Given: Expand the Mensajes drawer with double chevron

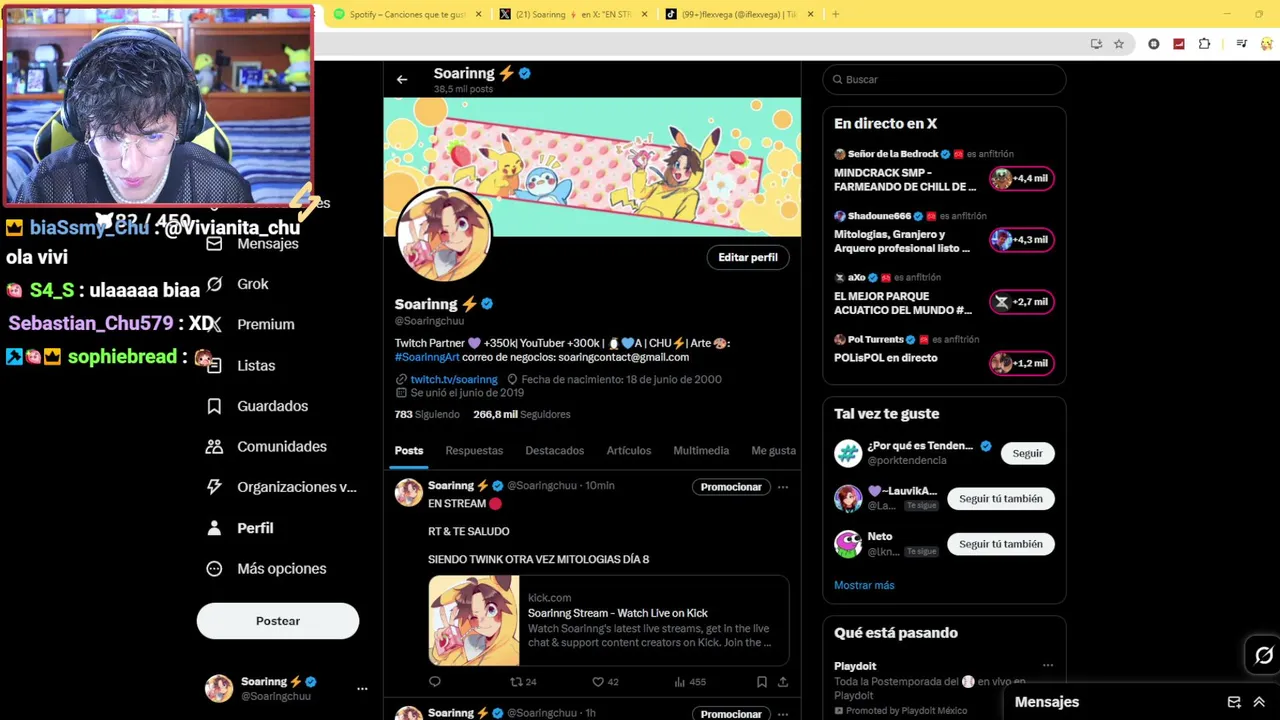Looking at the screenshot, I should click(1259, 702).
